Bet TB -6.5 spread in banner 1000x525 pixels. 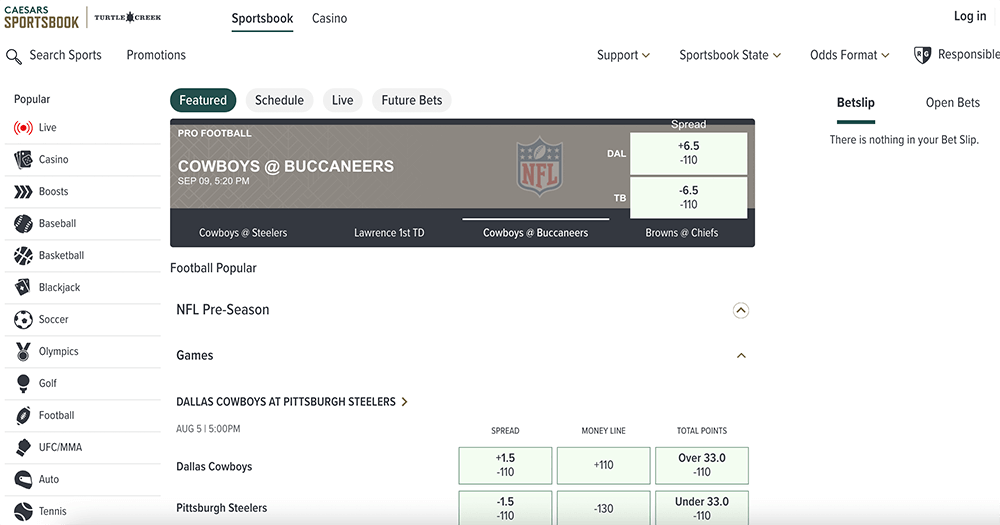click(688, 198)
